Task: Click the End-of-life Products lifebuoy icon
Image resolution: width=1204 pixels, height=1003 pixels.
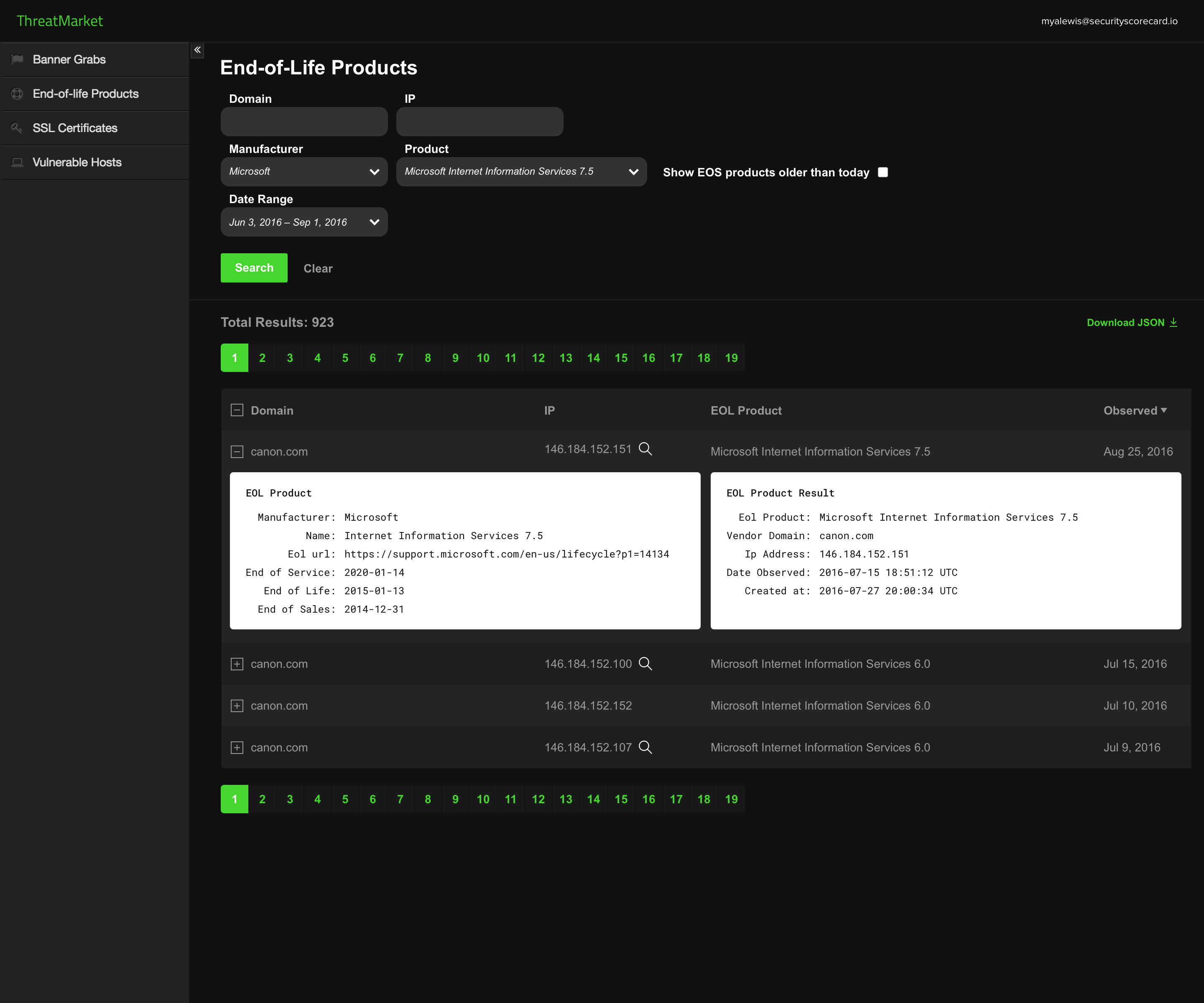Action: (x=17, y=94)
